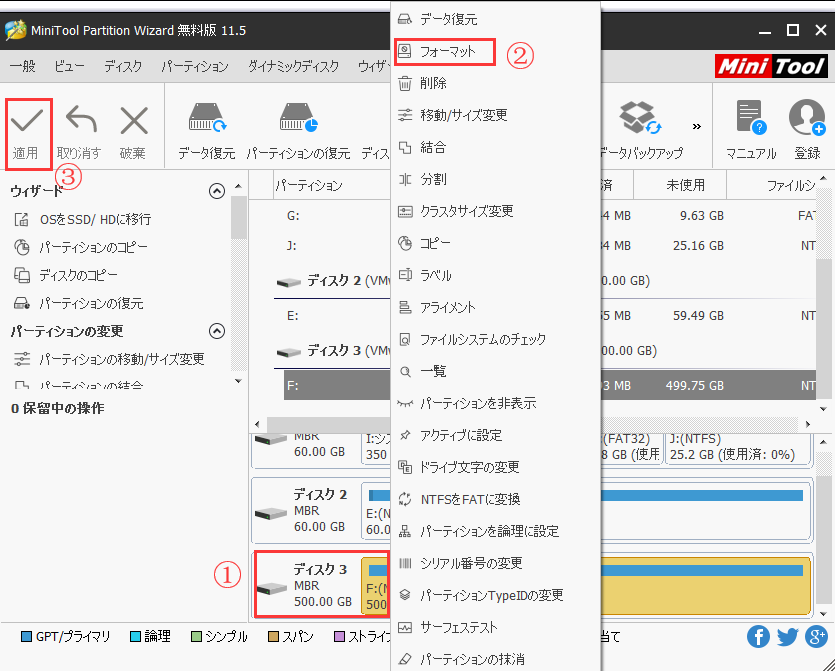This screenshot has height=671, width=835.
Task: Expand the toolbar overflow arrows
Action: point(697,127)
